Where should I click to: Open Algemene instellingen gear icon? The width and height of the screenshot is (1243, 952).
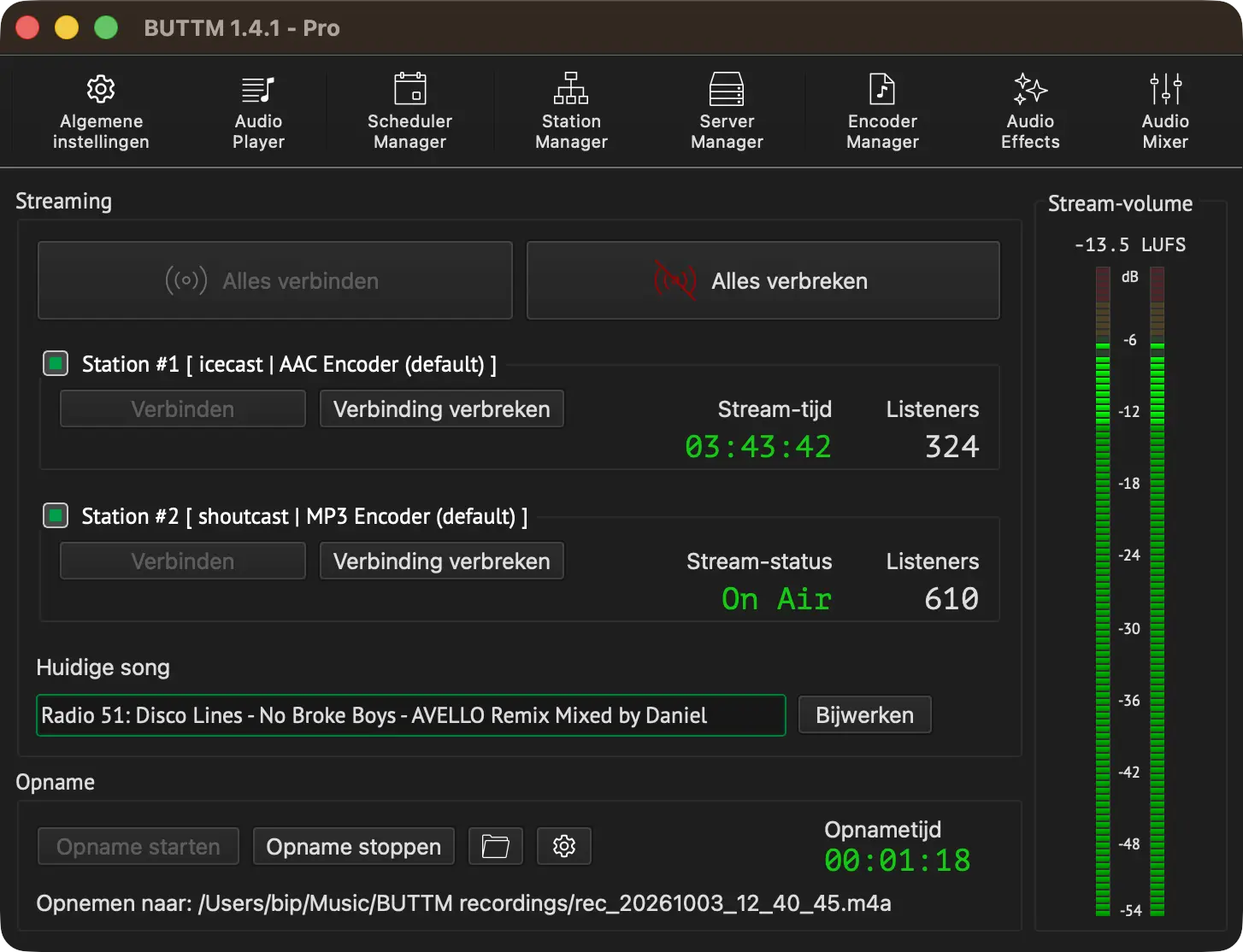pos(101,89)
